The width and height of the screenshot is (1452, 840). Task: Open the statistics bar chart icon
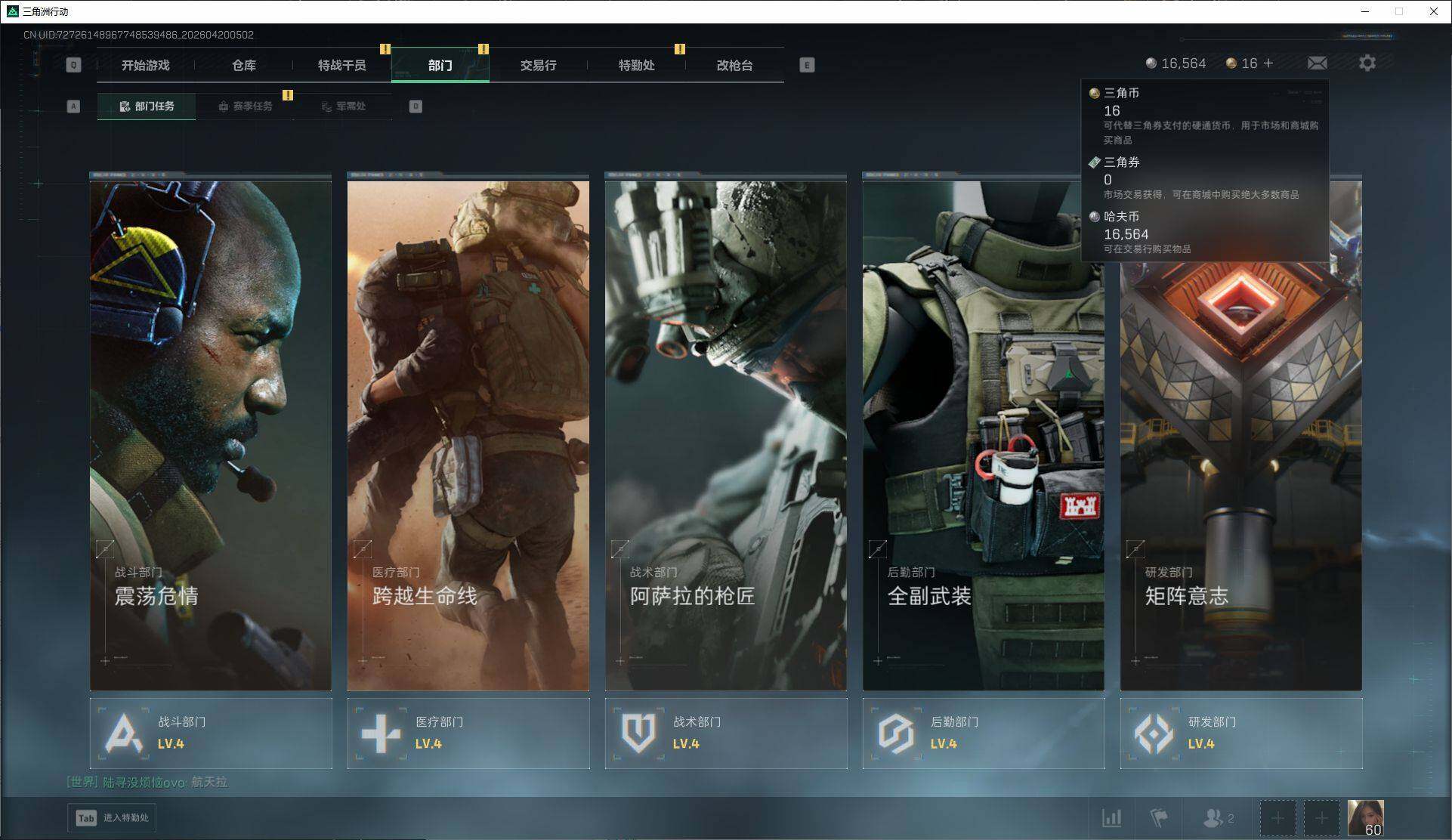(x=1111, y=817)
